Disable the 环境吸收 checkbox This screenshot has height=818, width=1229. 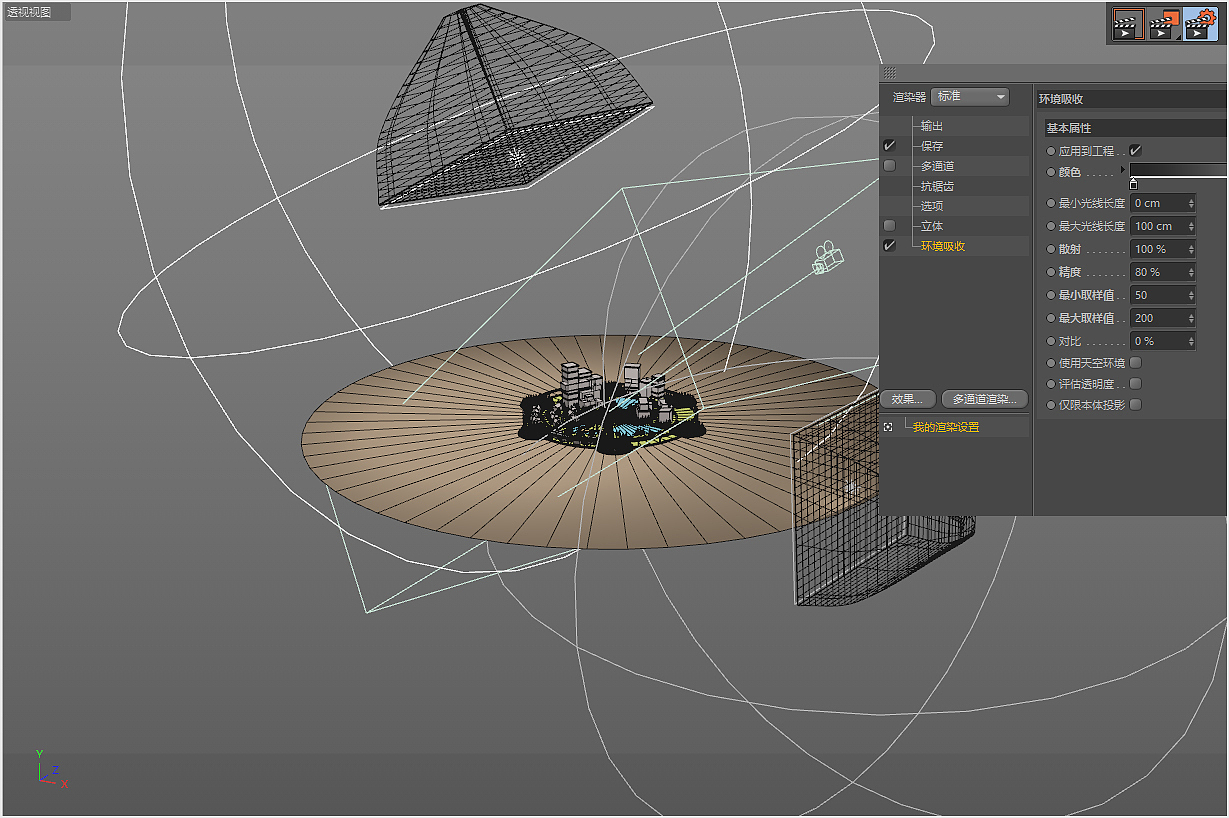click(890, 246)
